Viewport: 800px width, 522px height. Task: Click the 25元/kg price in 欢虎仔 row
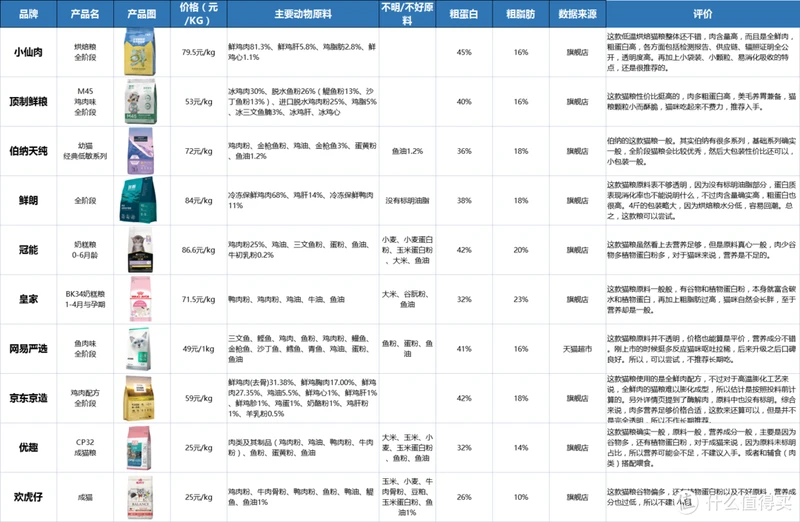(199, 496)
